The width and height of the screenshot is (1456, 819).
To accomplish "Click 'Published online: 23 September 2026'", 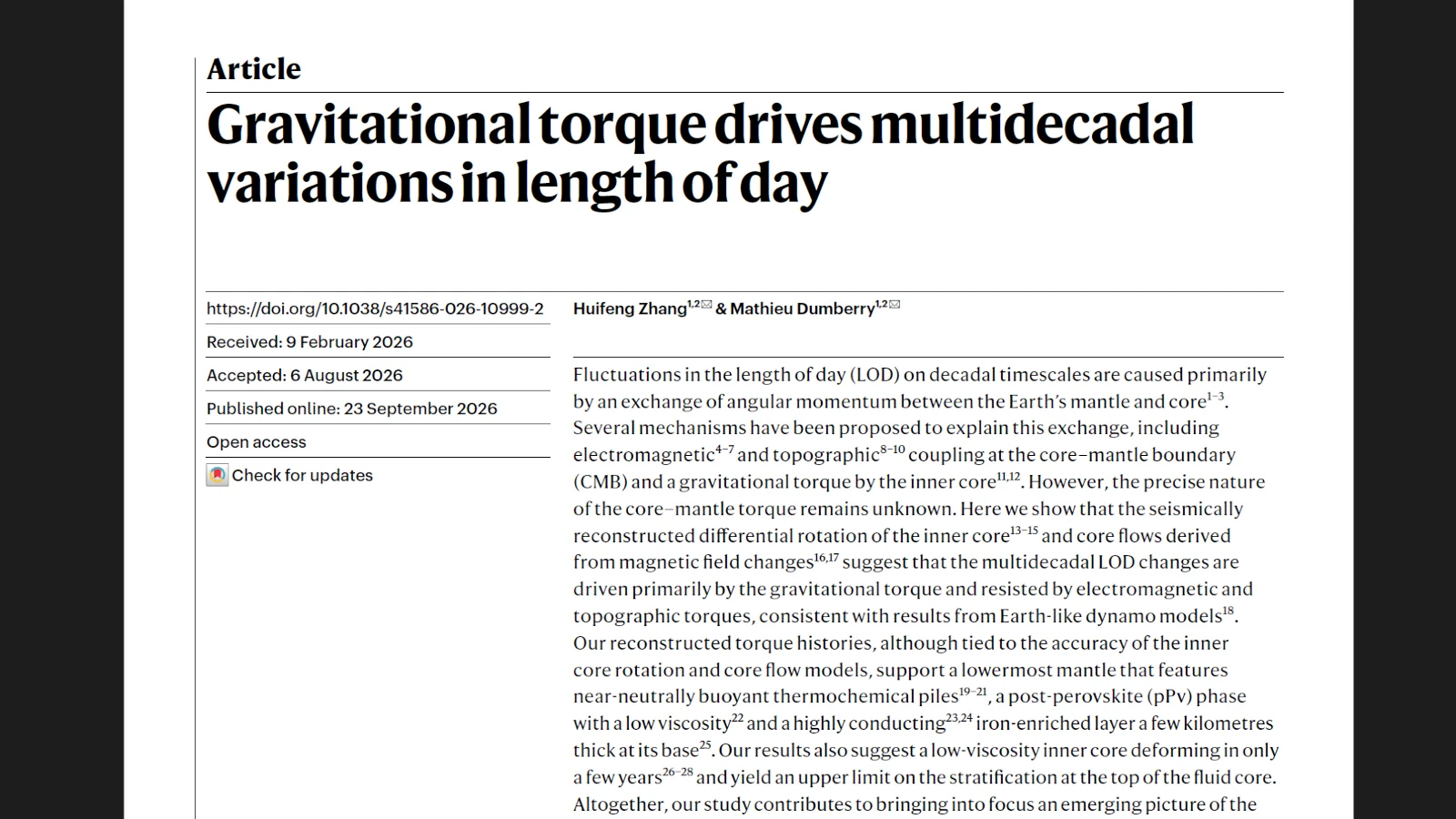I will point(352,409).
